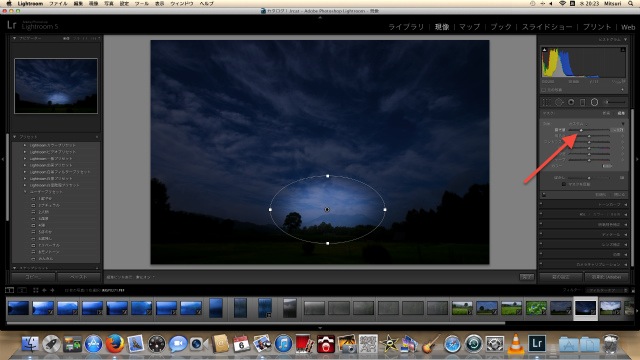
Task: Select the Crop Overlay tool
Action: pyautogui.click(x=546, y=102)
